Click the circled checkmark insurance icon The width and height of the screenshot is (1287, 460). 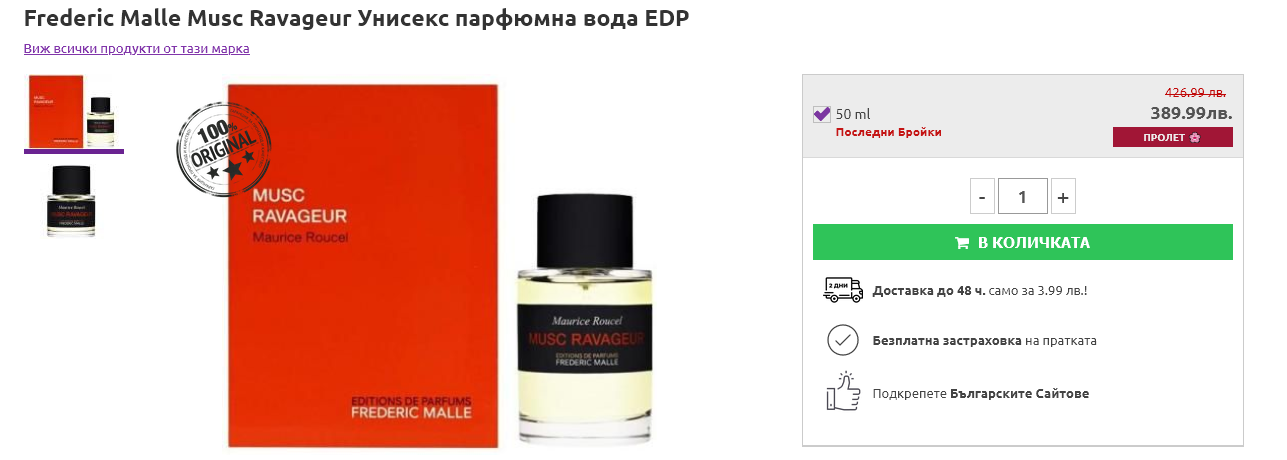coord(843,340)
